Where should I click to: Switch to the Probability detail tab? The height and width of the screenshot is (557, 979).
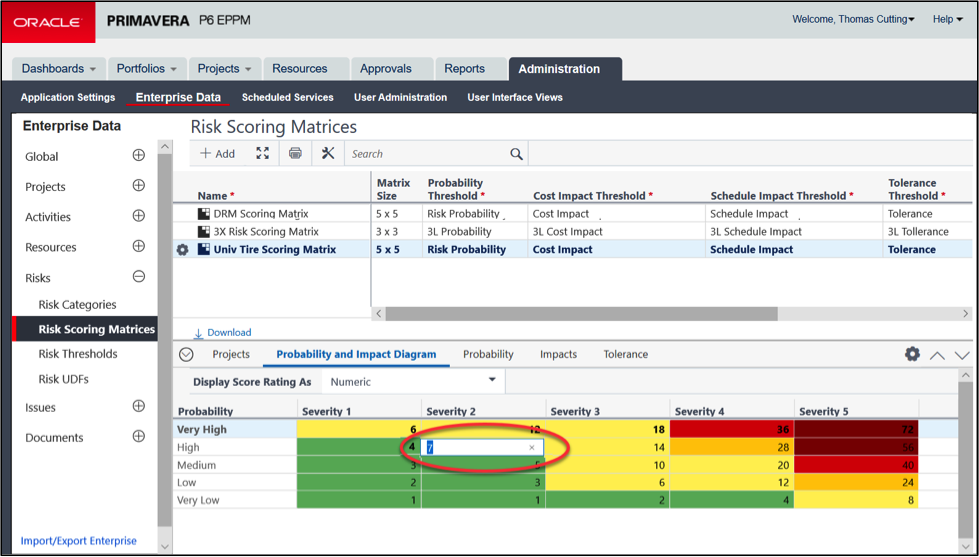tap(488, 354)
